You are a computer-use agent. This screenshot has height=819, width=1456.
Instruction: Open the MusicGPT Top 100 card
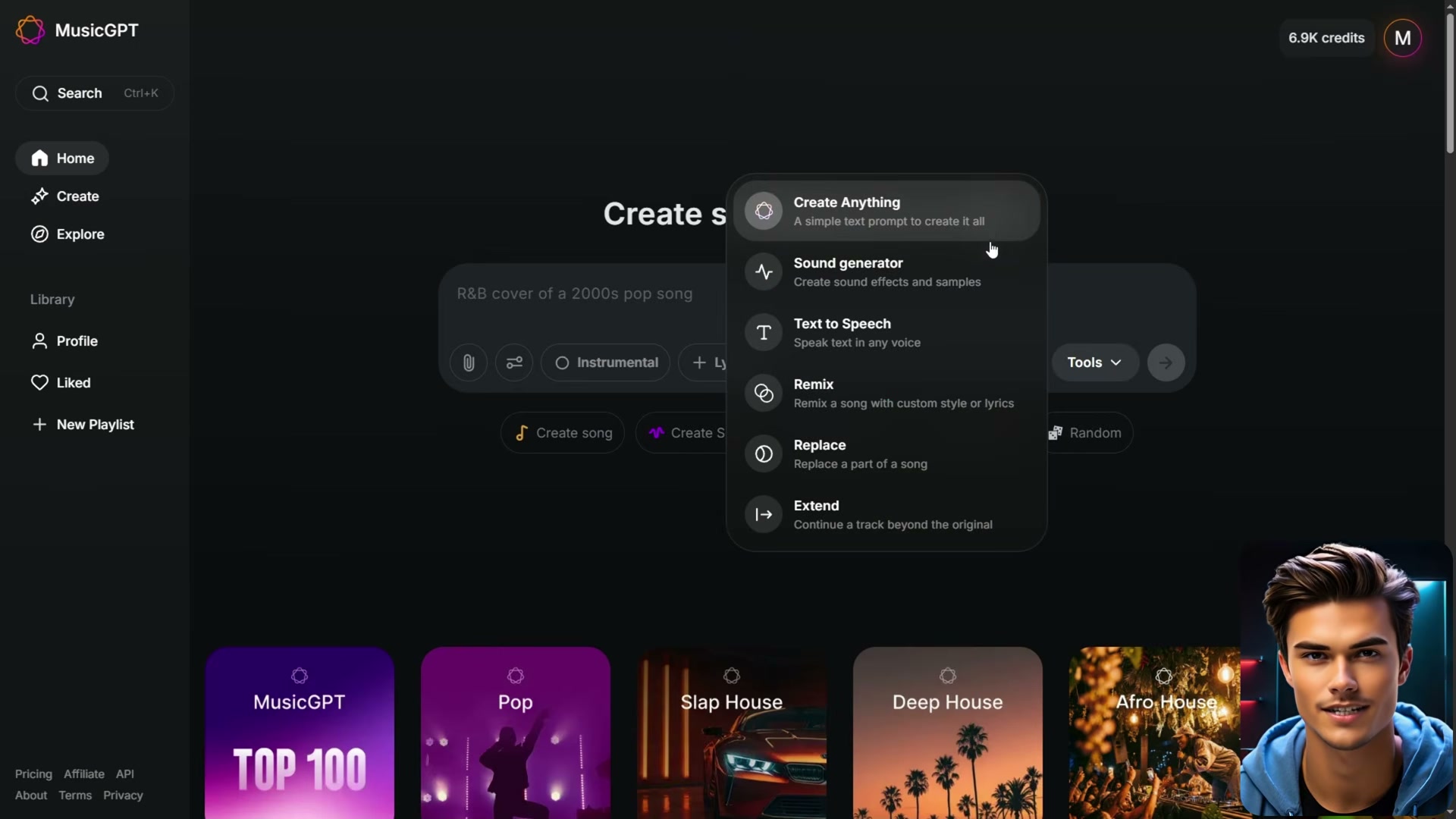(x=300, y=733)
